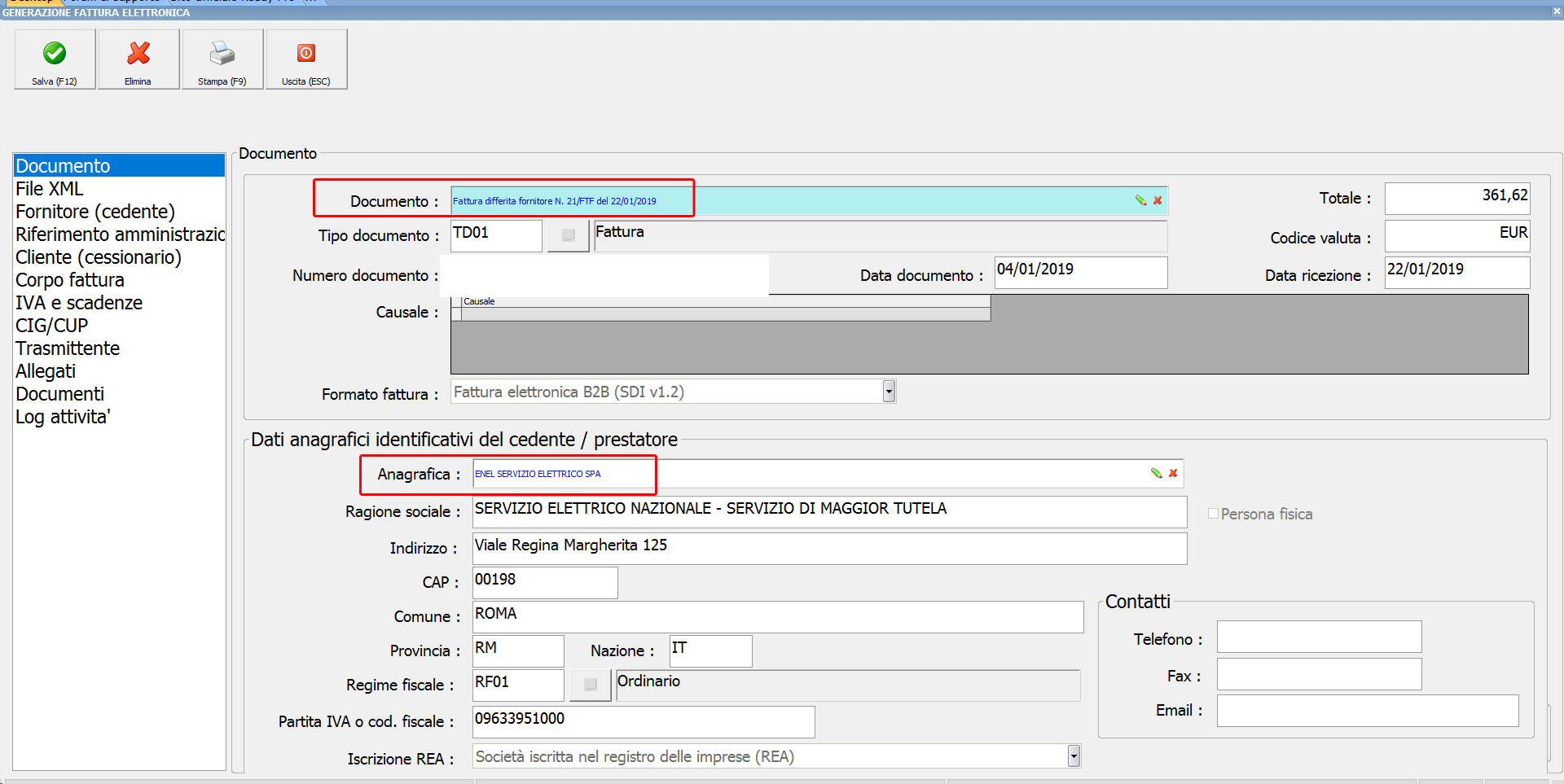Open Cliente (cessionario) section
The height and width of the screenshot is (784, 1564).
coord(119,257)
